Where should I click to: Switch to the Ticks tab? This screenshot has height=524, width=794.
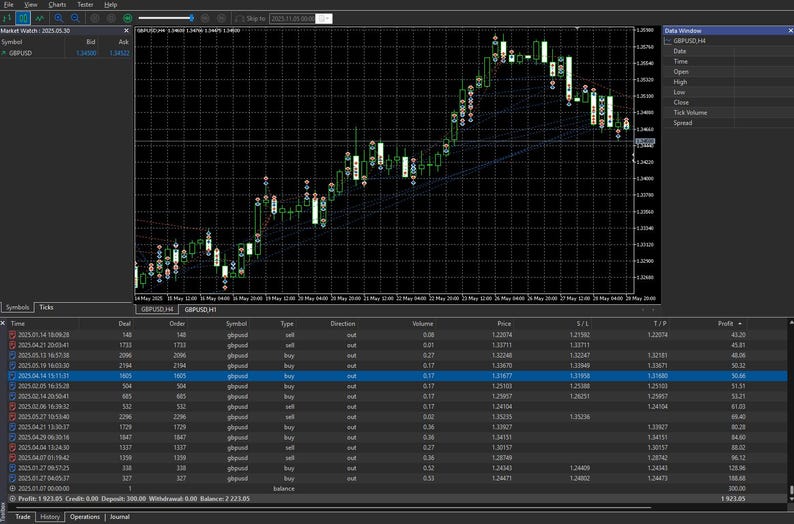[x=46, y=307]
